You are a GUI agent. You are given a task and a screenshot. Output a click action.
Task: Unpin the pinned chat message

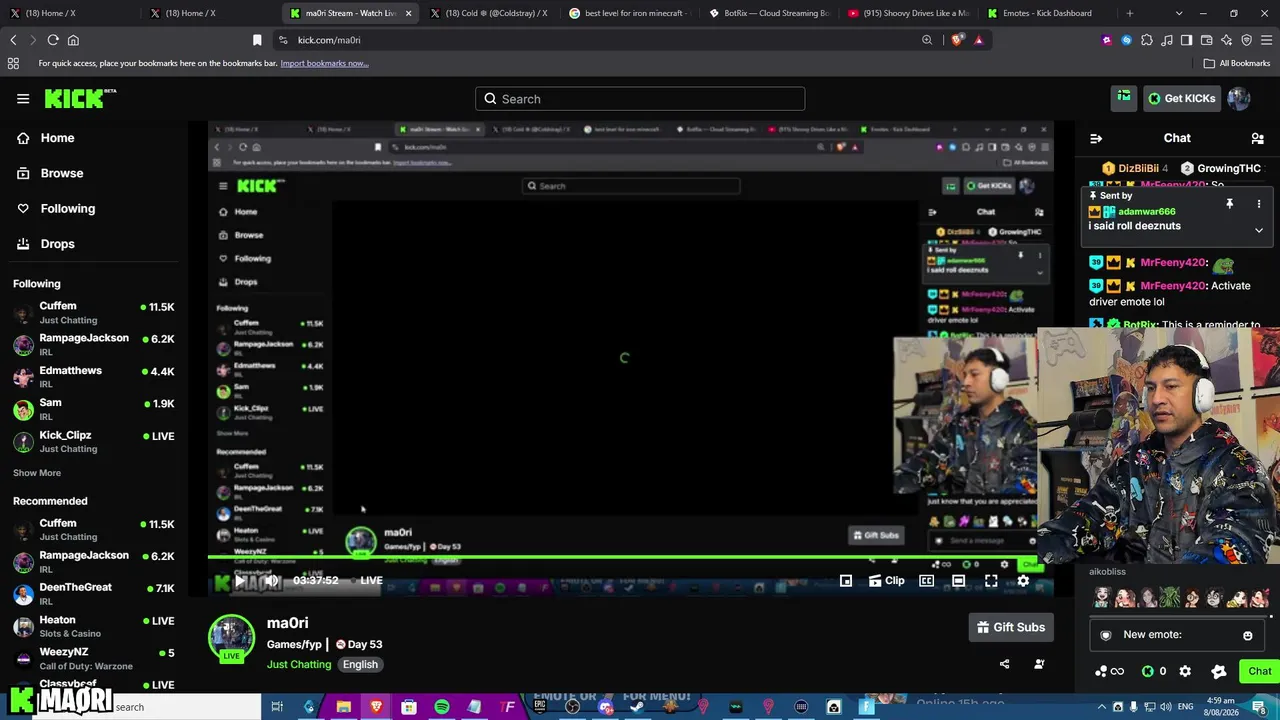tap(1230, 204)
